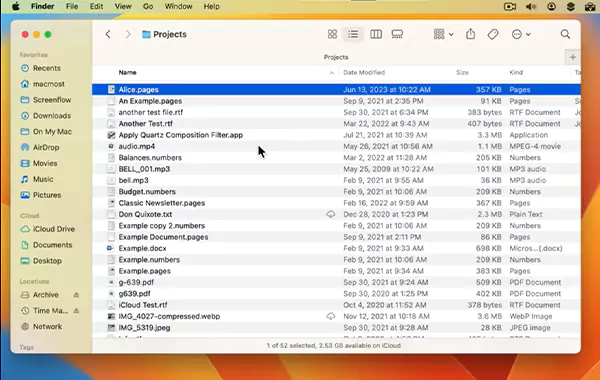
Task: Click the volume icon in menu bar
Action: click(x=531, y=7)
